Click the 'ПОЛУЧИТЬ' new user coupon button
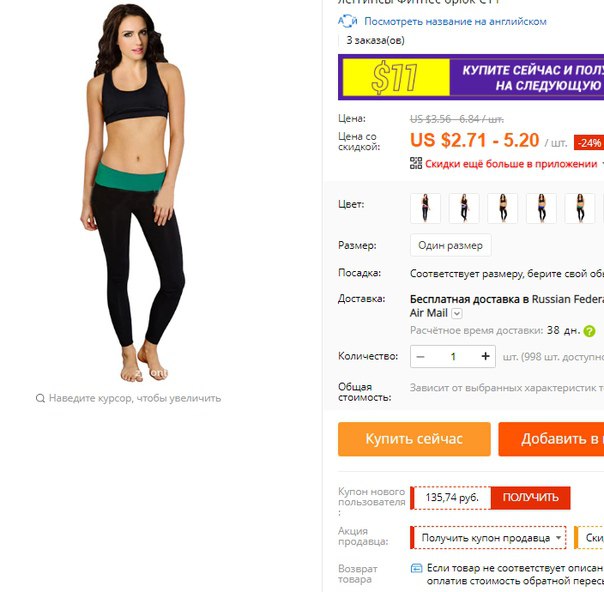The width and height of the screenshot is (604, 592). pos(530,498)
